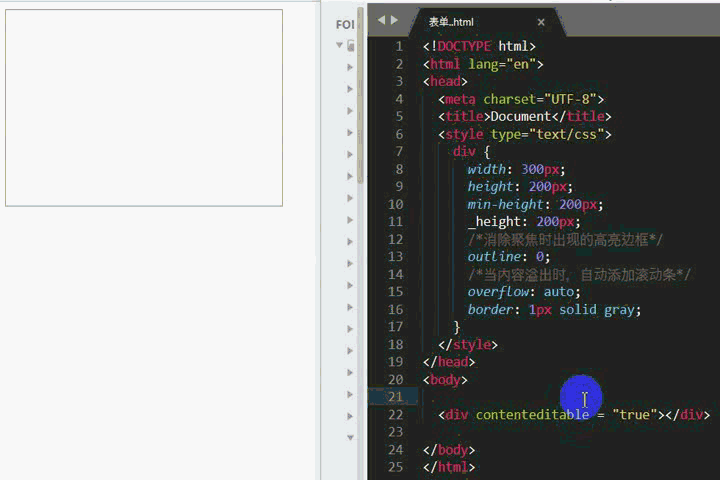
Task: Click the left tab navigation arrow
Action: click(x=381, y=20)
